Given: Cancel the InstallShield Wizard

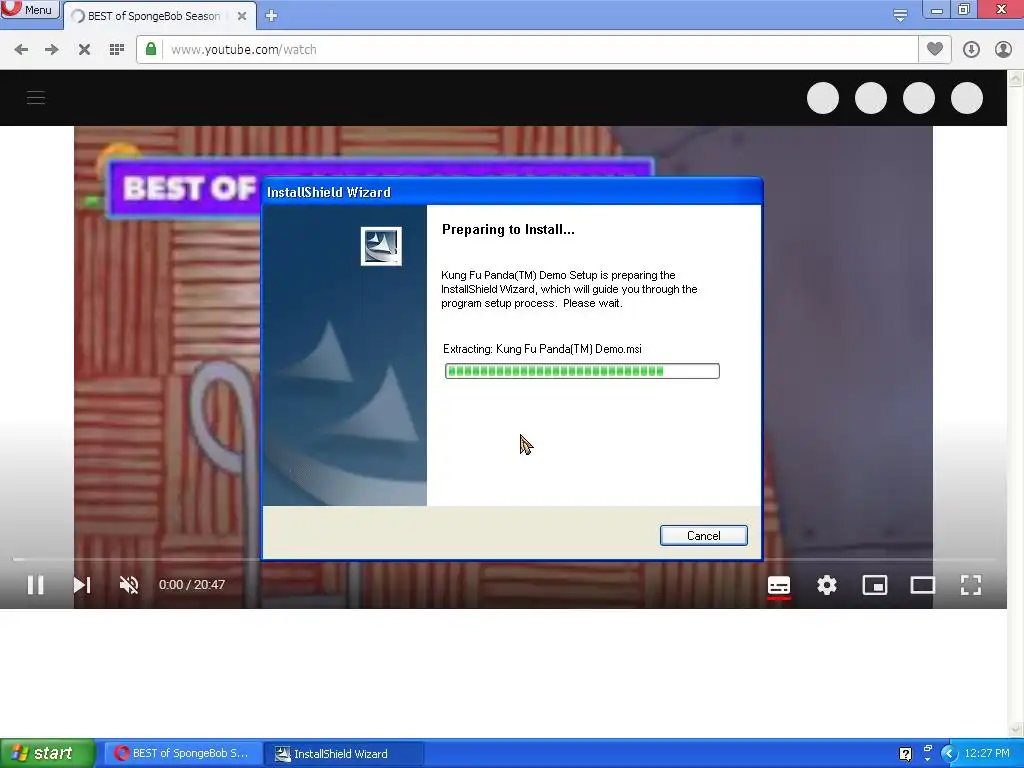Looking at the screenshot, I should pyautogui.click(x=703, y=536).
